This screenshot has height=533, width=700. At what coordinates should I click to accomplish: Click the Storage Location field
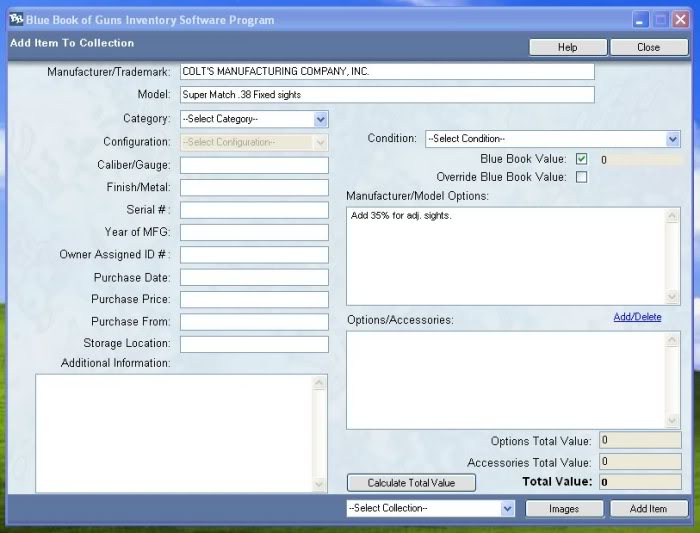[254, 344]
